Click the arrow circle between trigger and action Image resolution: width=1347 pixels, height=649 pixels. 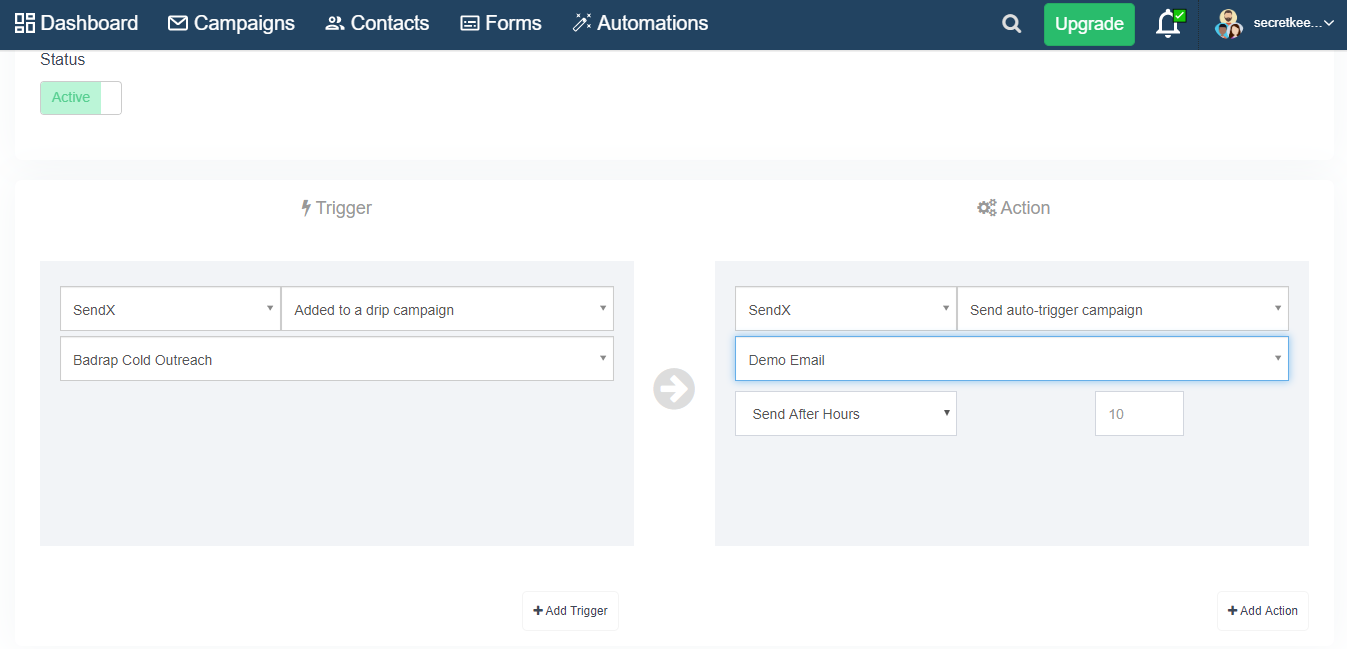[674, 389]
